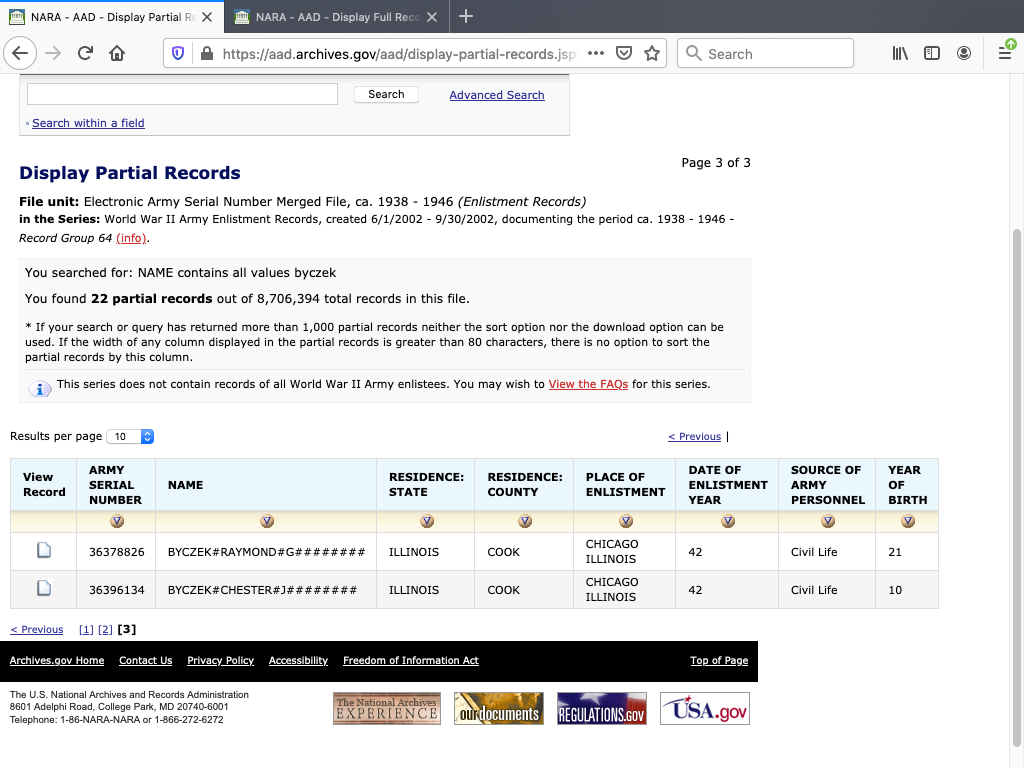Sort results by Name column arrow

click(266, 521)
